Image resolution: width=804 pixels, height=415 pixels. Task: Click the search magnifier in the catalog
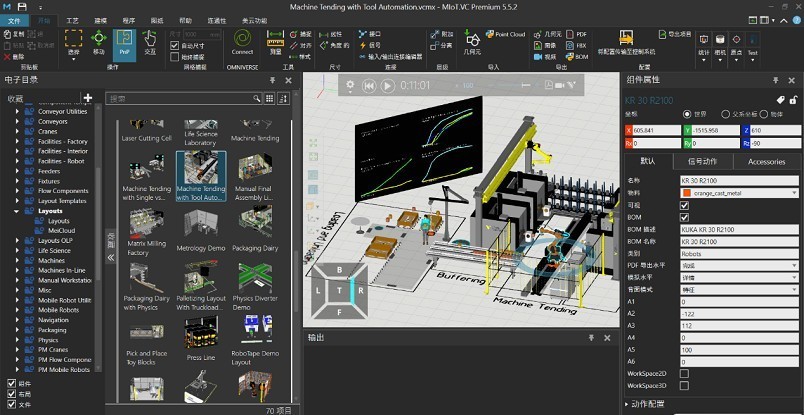tap(257, 98)
